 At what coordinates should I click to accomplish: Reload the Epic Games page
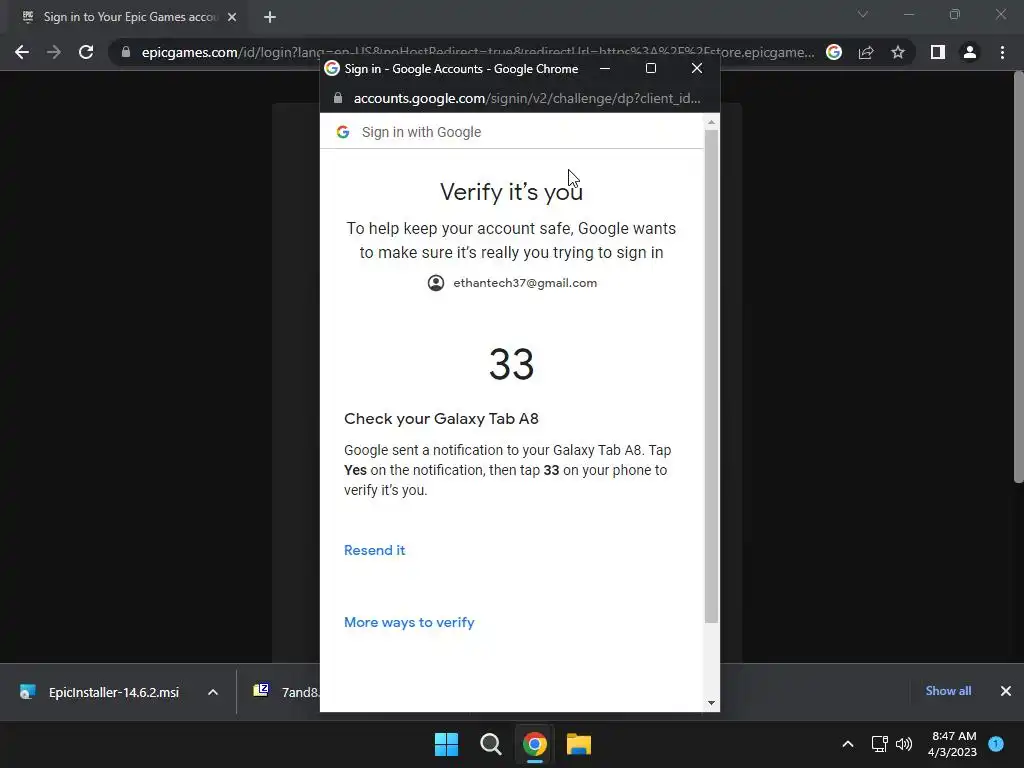pyautogui.click(x=86, y=52)
